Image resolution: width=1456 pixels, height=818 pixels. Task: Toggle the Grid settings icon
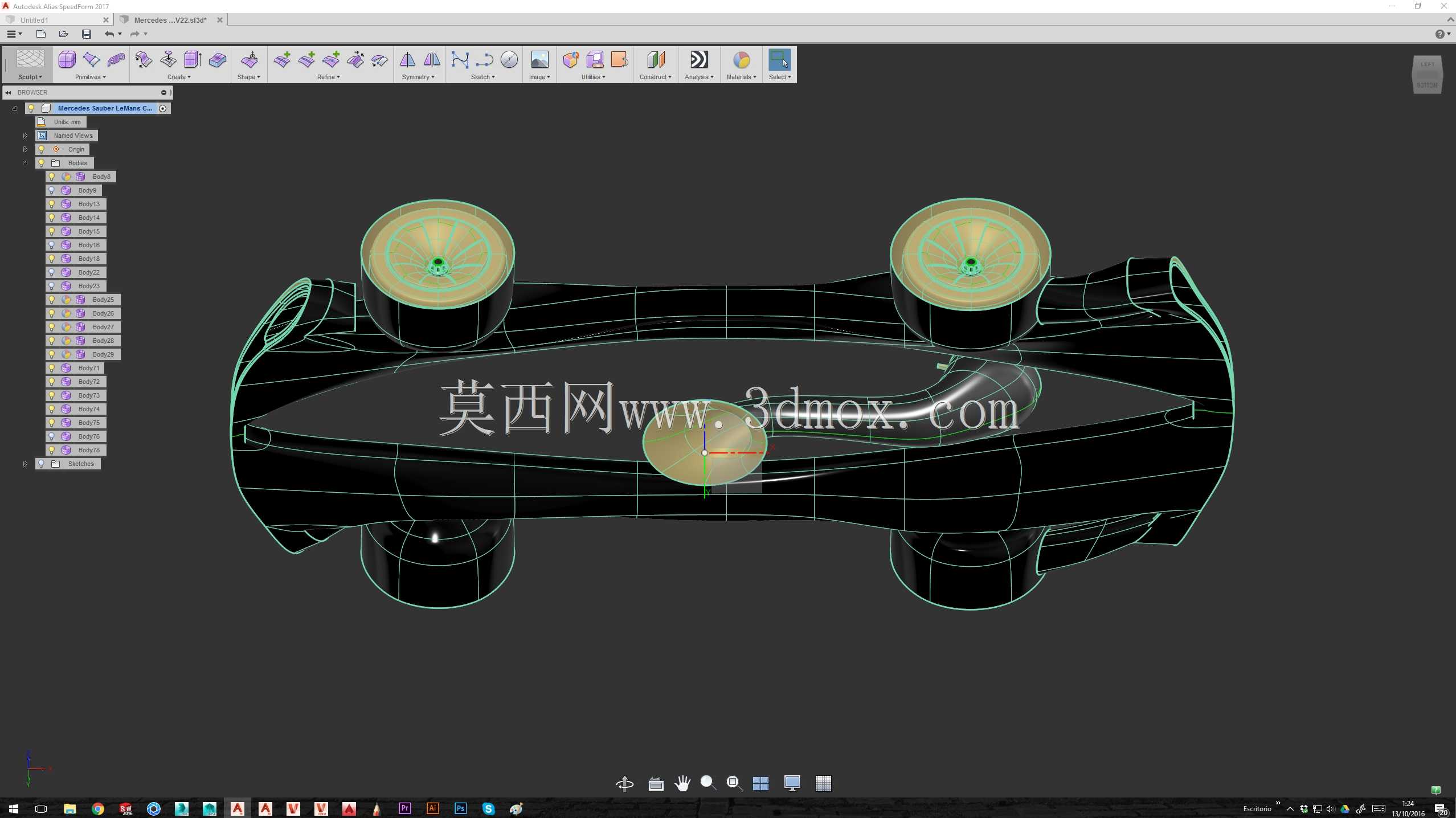tap(823, 784)
